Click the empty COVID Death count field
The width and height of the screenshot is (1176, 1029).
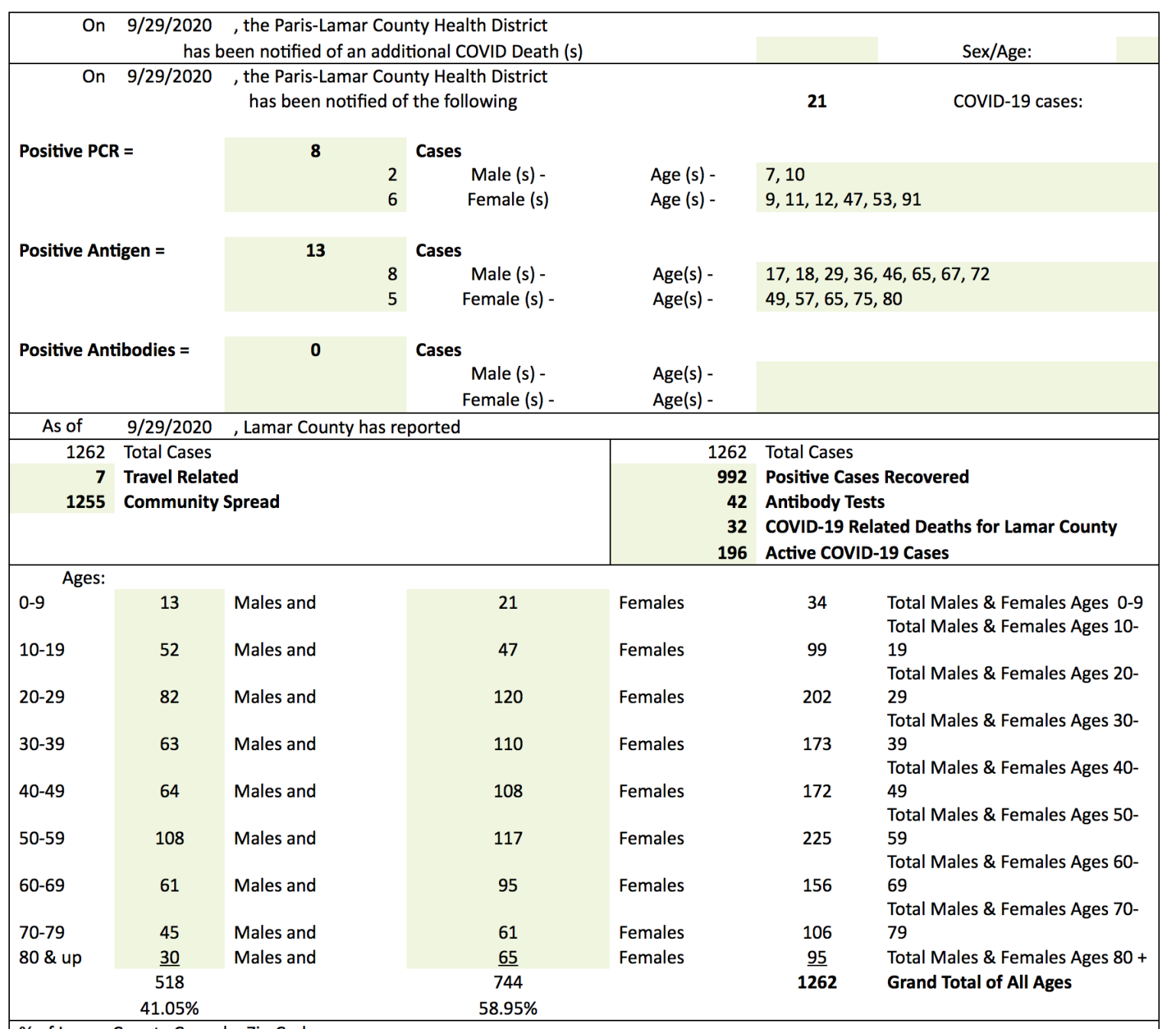click(817, 50)
